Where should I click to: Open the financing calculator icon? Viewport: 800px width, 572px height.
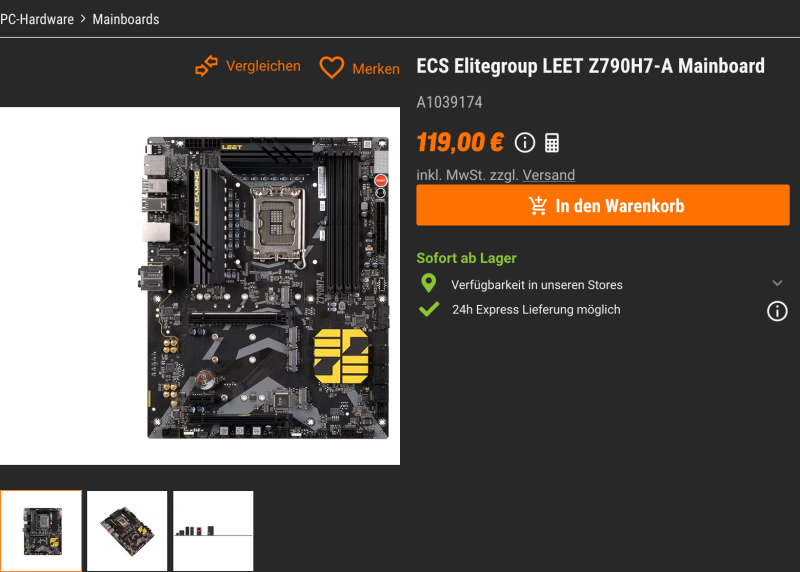click(552, 143)
